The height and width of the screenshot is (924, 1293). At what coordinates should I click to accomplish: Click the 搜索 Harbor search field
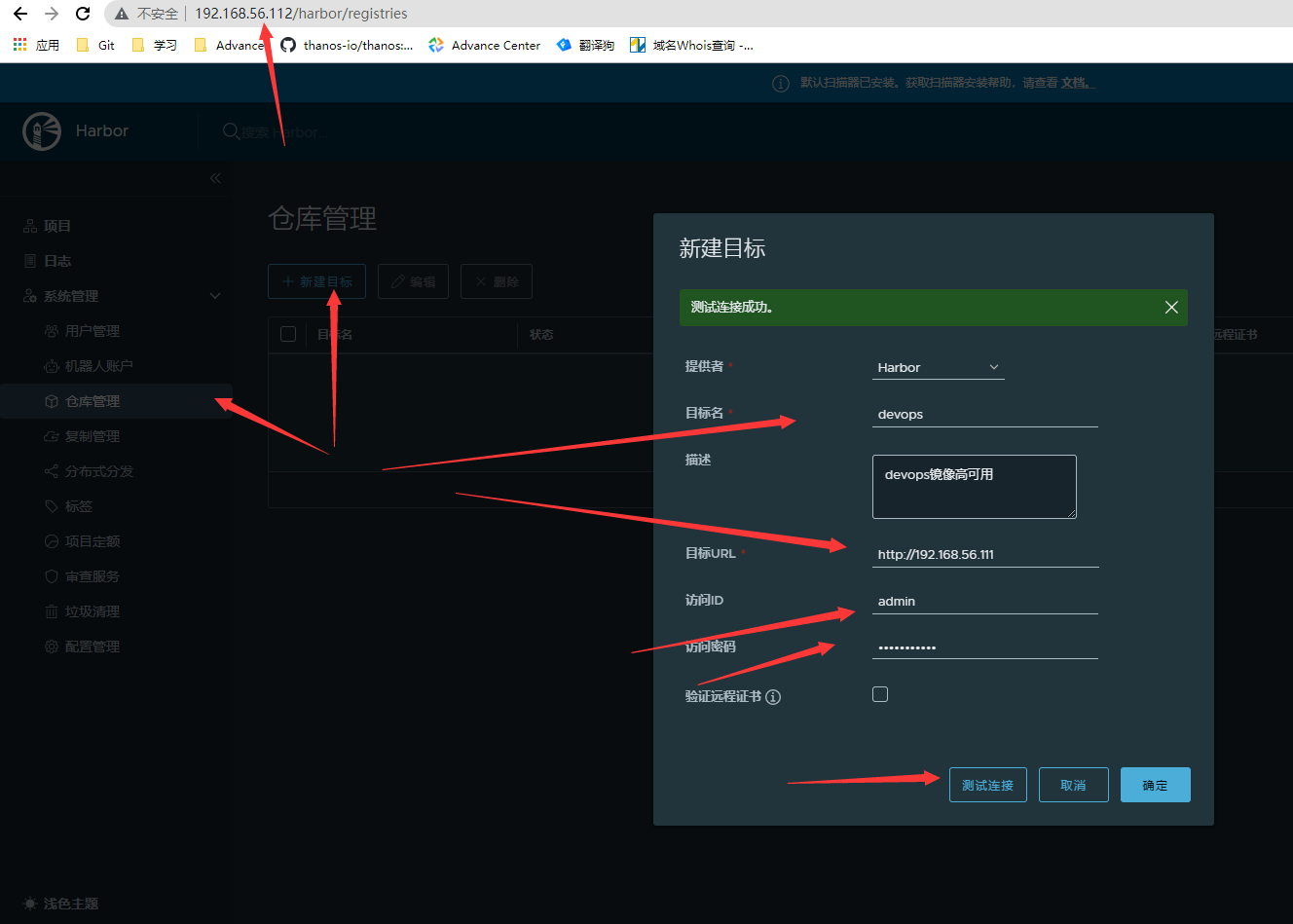tap(284, 131)
